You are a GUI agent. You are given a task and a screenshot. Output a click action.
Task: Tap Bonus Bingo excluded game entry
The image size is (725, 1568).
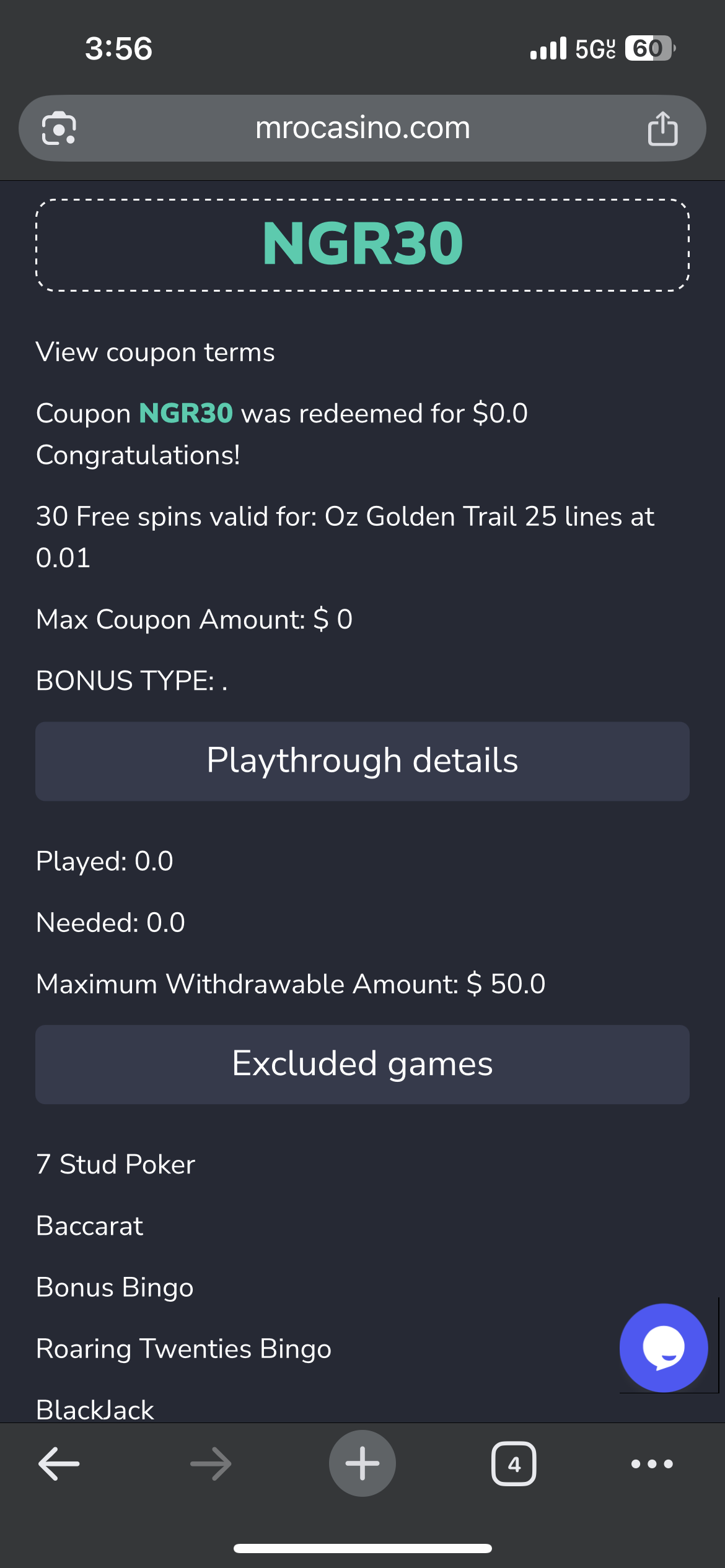[115, 1287]
